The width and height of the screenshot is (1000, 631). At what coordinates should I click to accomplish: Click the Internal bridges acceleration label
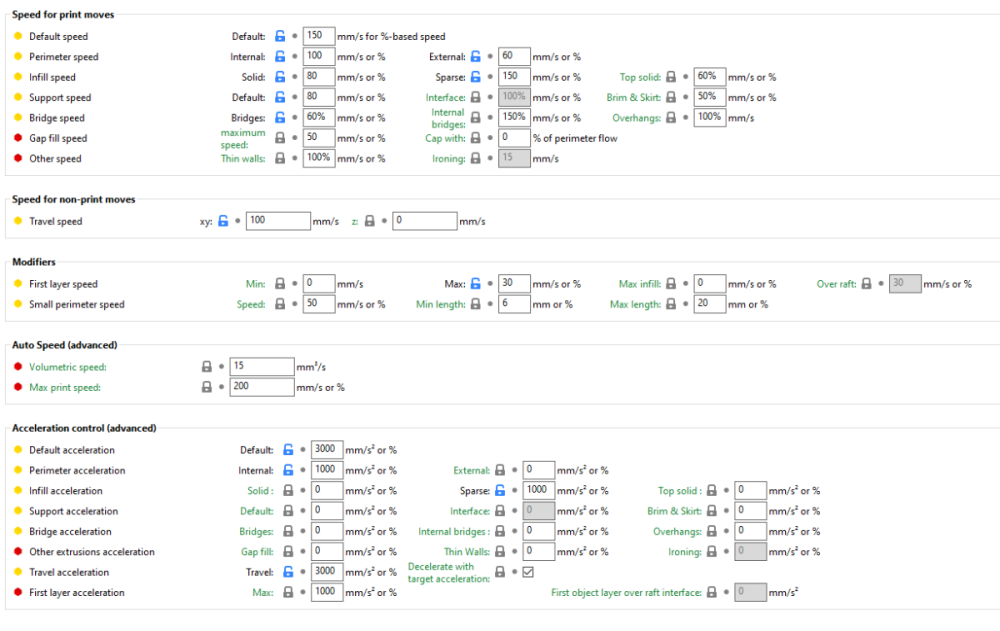pos(453,531)
